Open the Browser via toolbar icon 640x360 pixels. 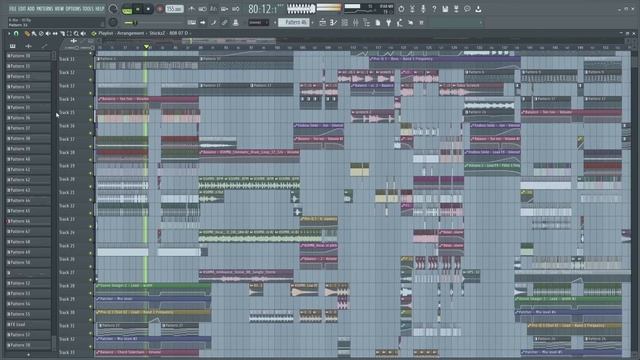tap(367, 23)
